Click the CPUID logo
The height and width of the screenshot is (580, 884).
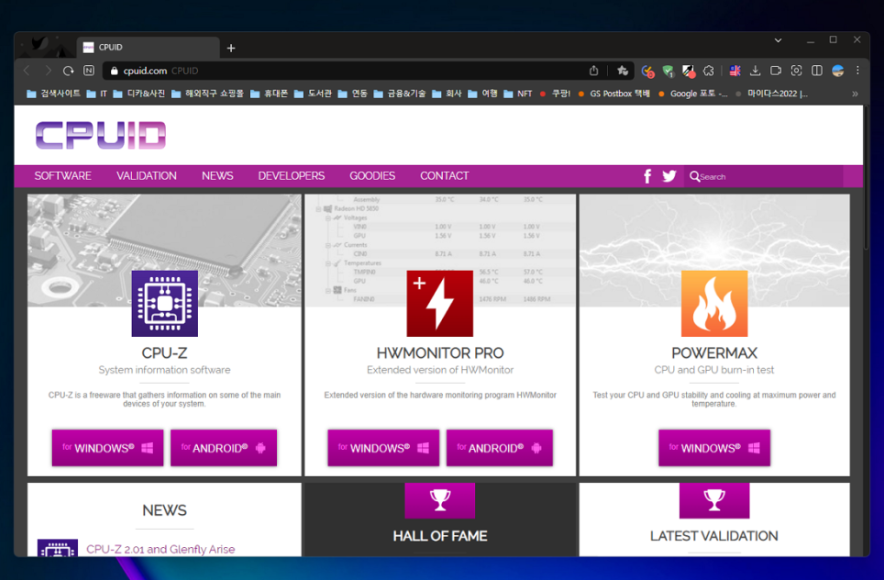click(x=101, y=135)
